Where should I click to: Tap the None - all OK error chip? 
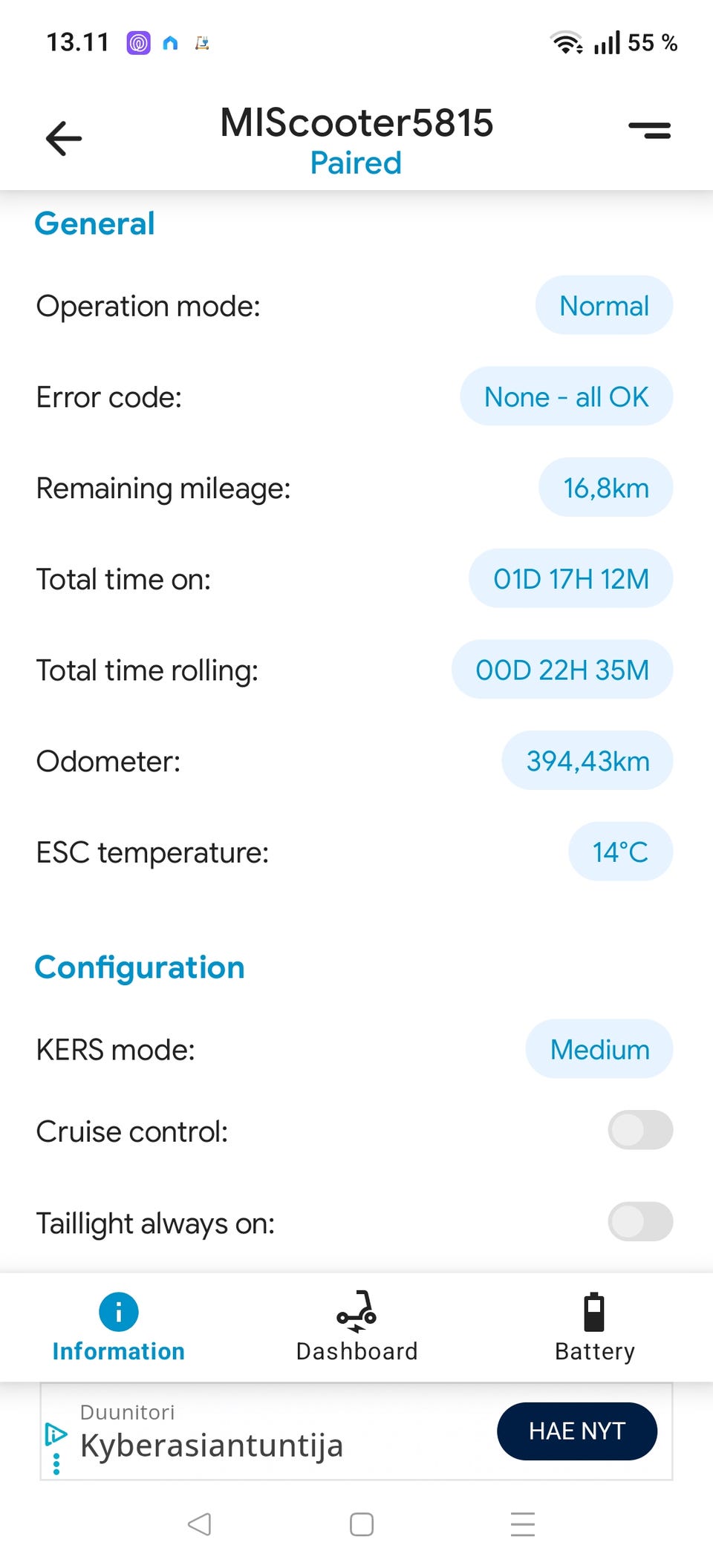pyautogui.click(x=566, y=396)
